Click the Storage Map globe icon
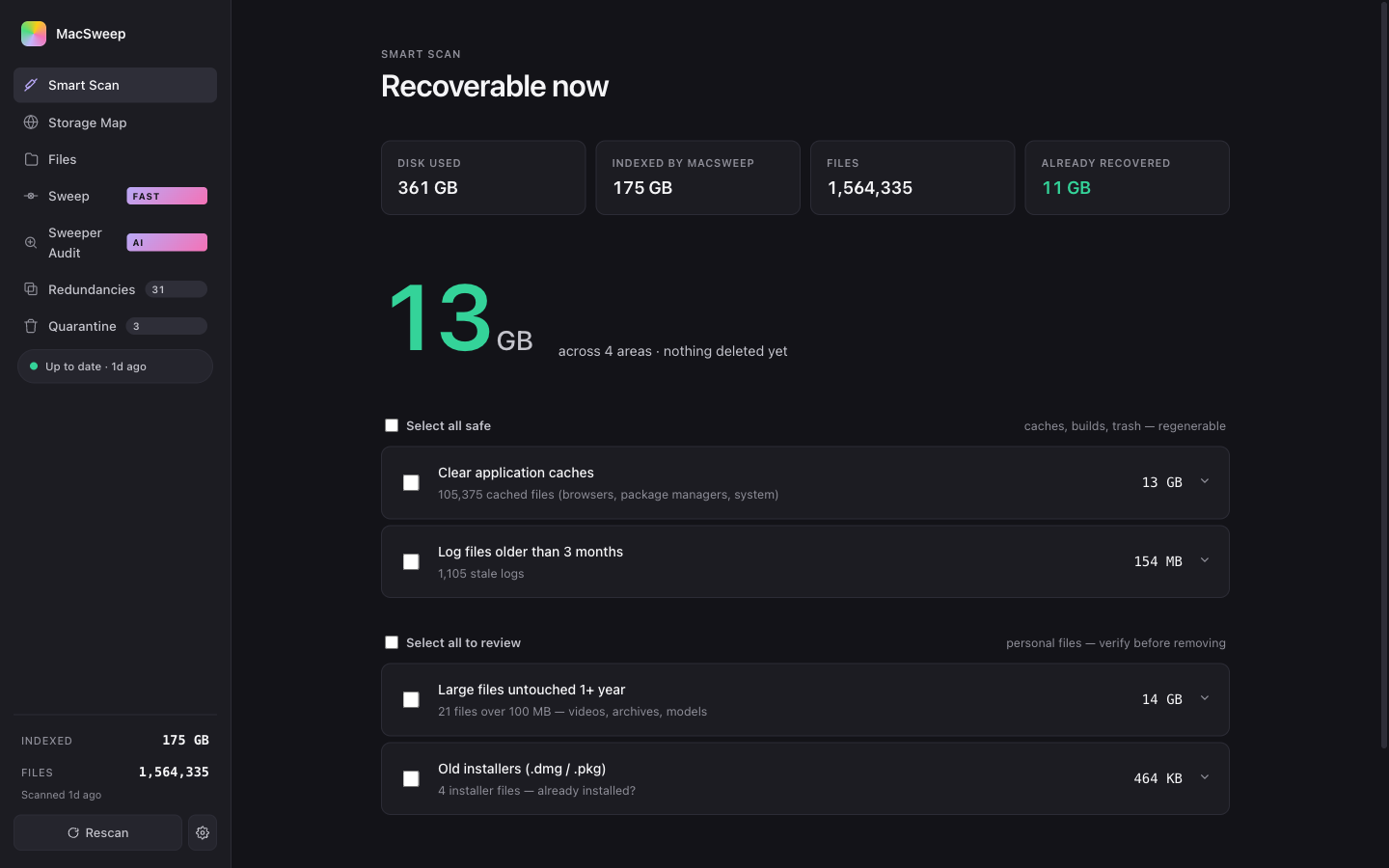Viewport: 1389px width, 868px height. pos(31,122)
